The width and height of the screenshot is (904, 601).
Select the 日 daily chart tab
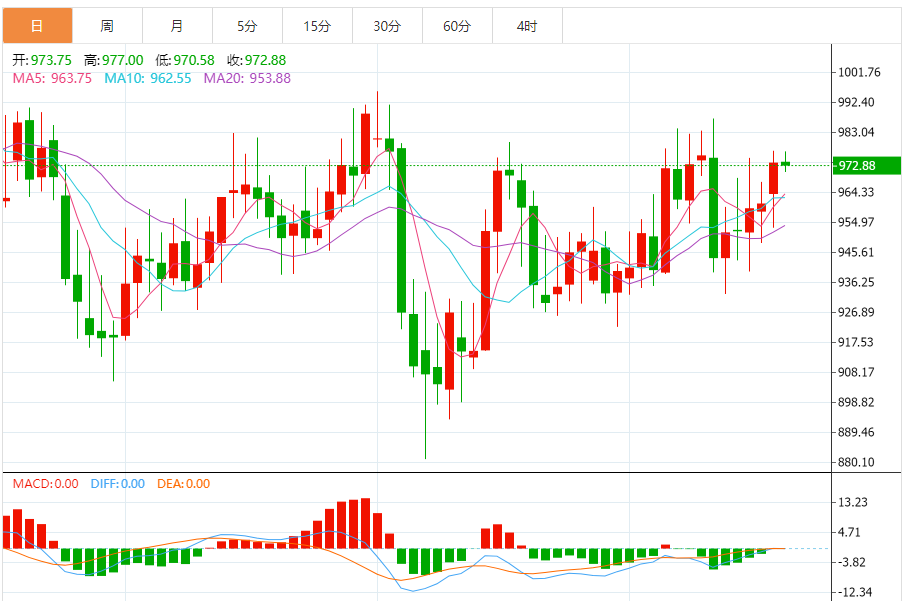pyautogui.click(x=37, y=26)
